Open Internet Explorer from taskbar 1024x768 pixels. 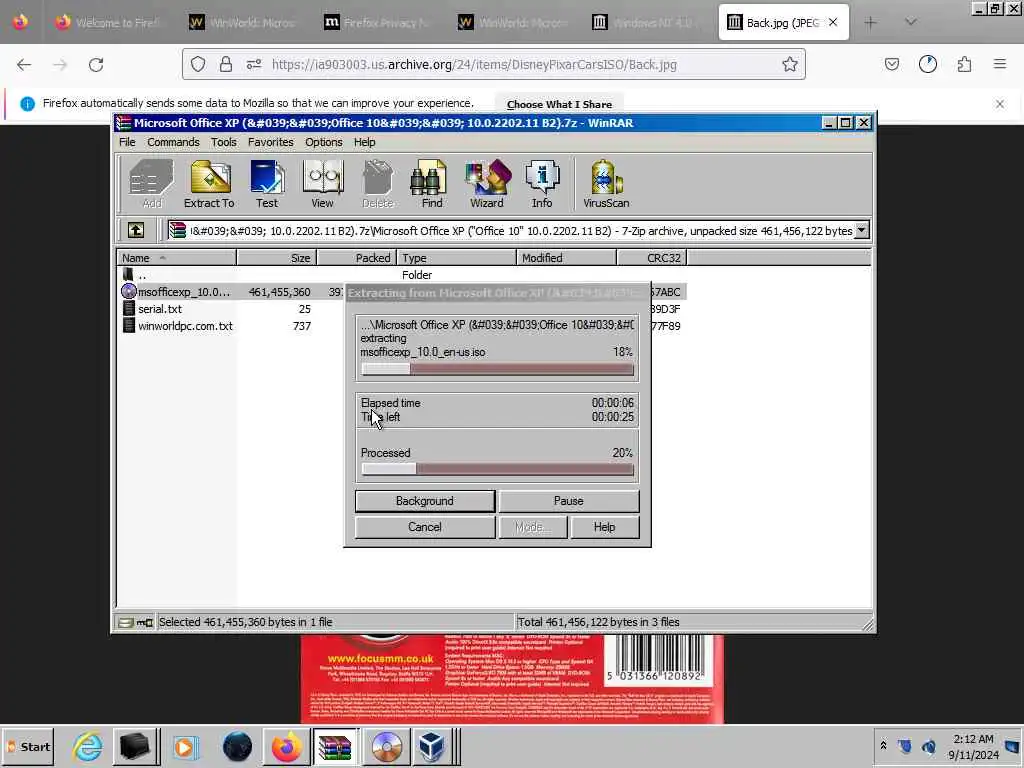(87, 746)
